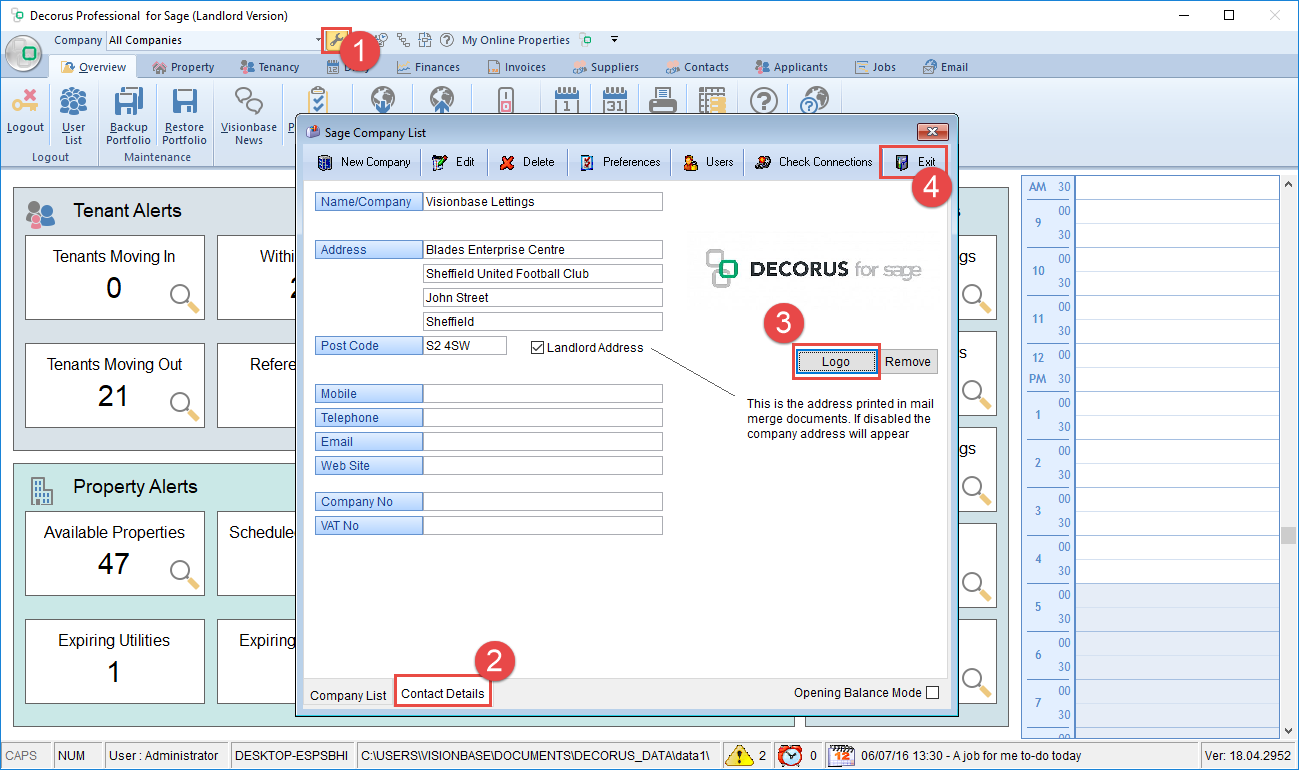Click the New Company toolbar button
The image size is (1299, 770).
pos(364,162)
